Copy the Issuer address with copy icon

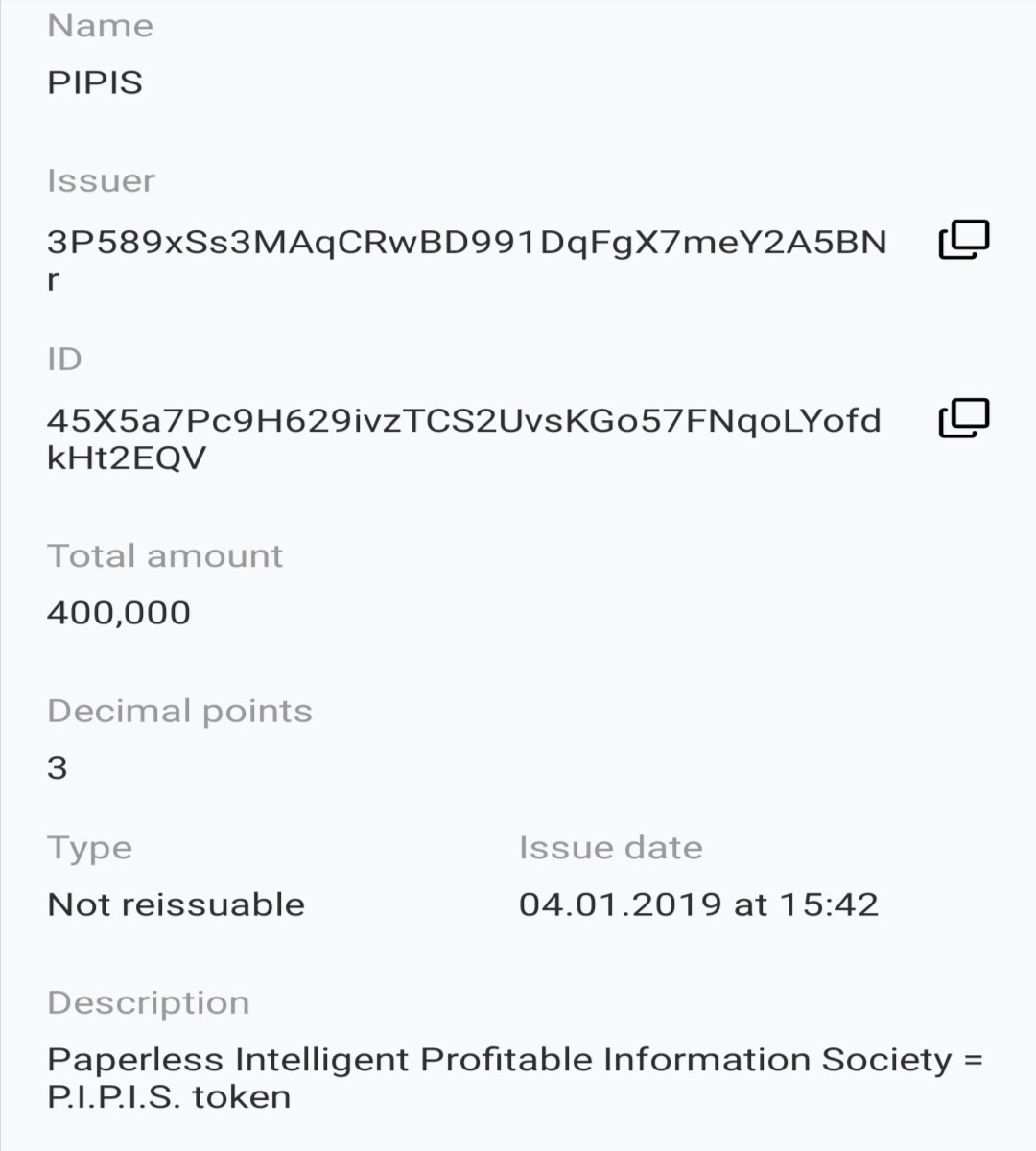963,240
